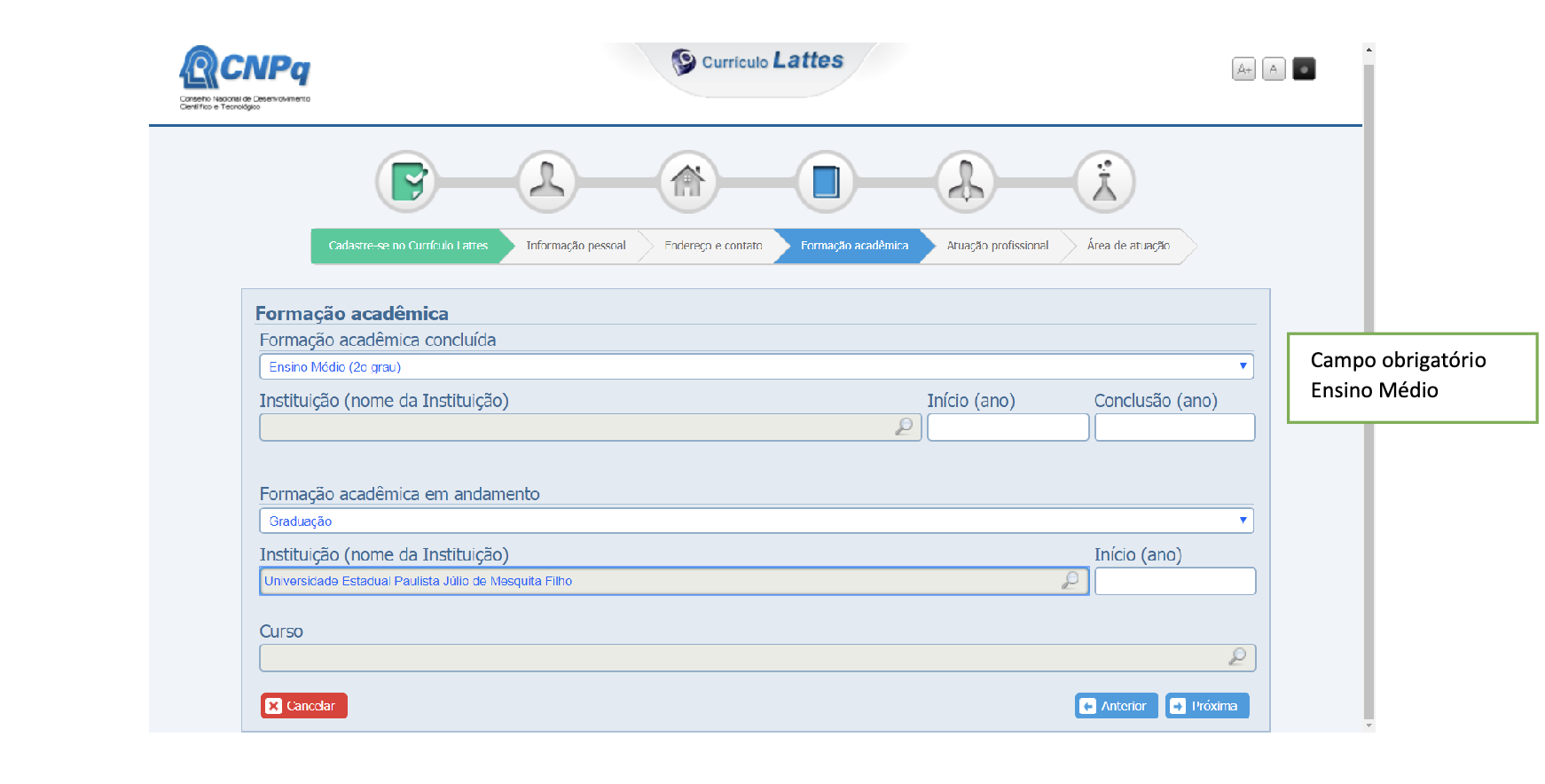Click the personal information person icon
The image size is (1545, 784).
547,182
